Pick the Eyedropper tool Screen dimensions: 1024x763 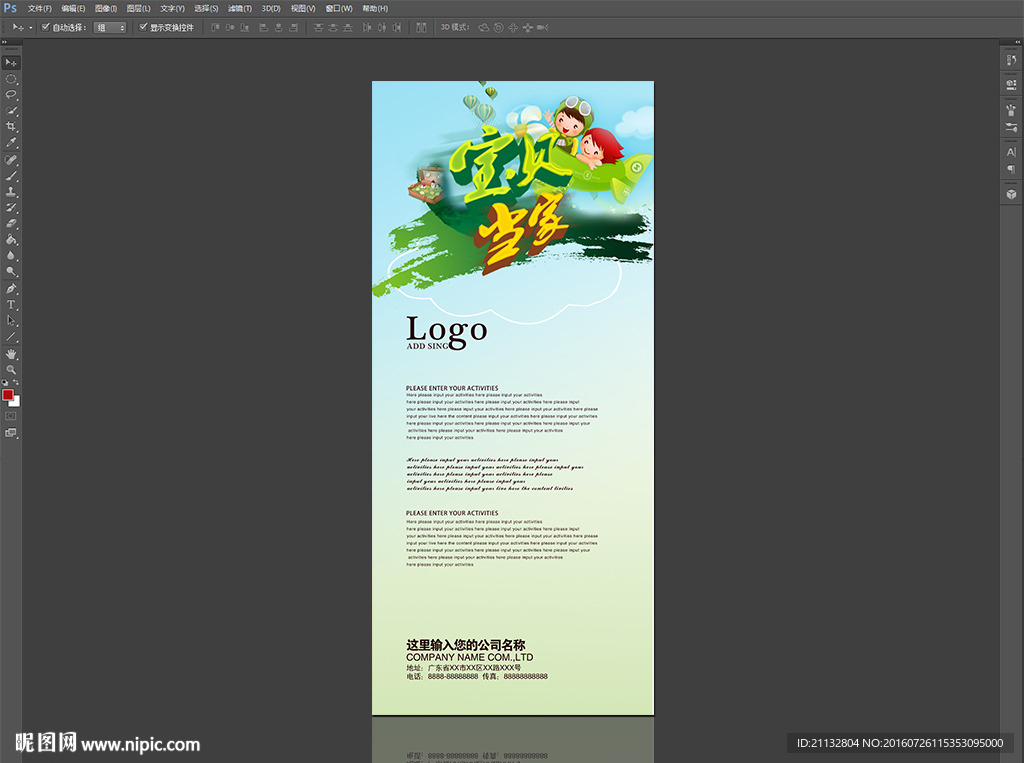(x=12, y=143)
